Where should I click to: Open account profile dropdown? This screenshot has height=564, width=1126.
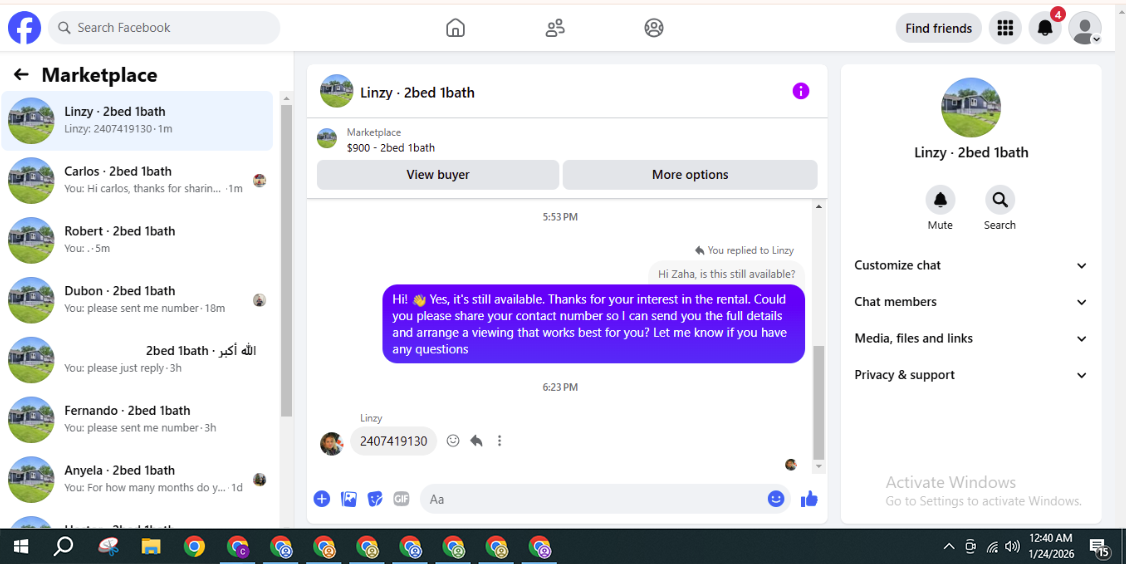click(1084, 28)
